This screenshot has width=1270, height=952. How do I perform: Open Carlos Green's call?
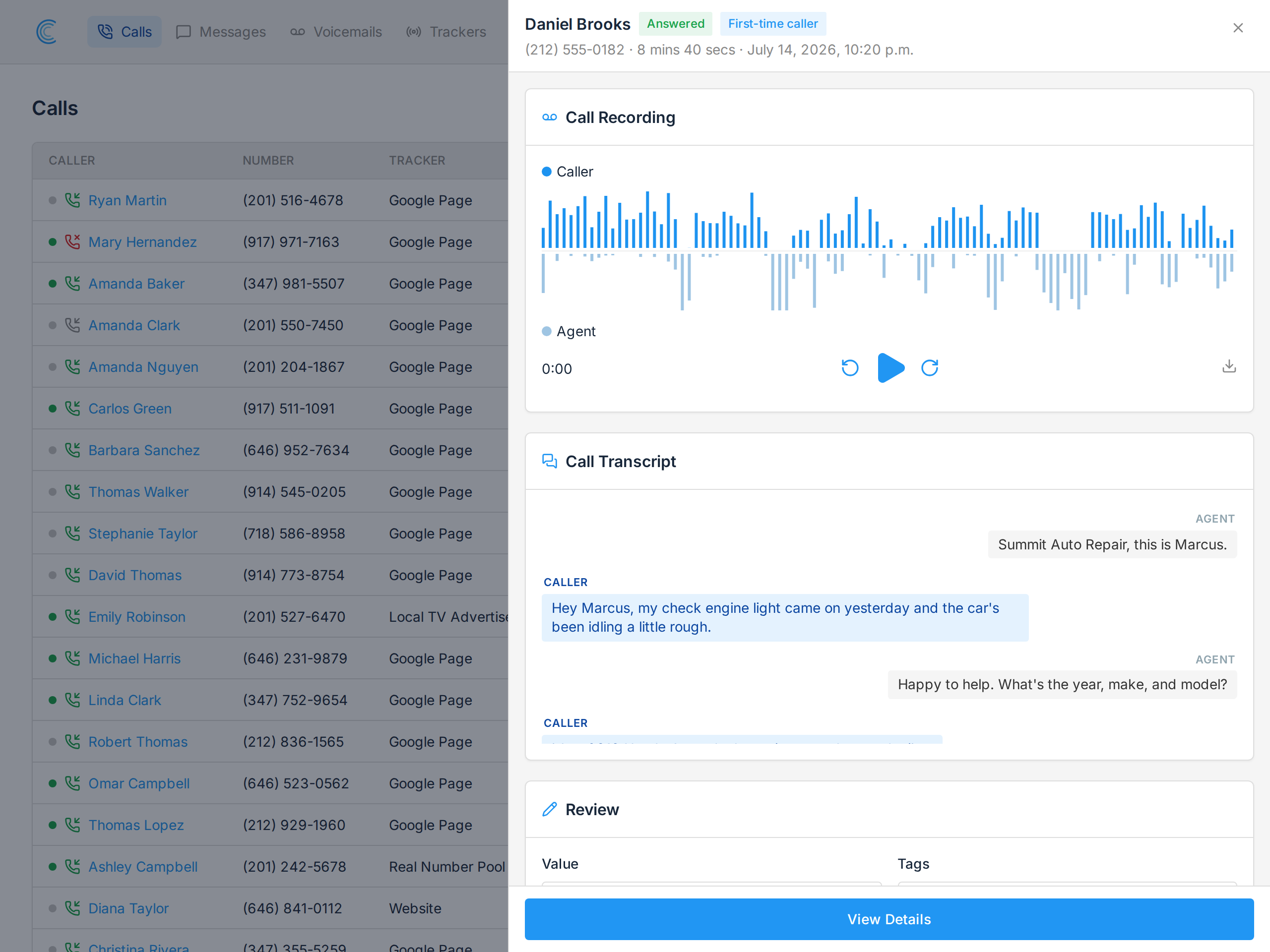tap(130, 409)
